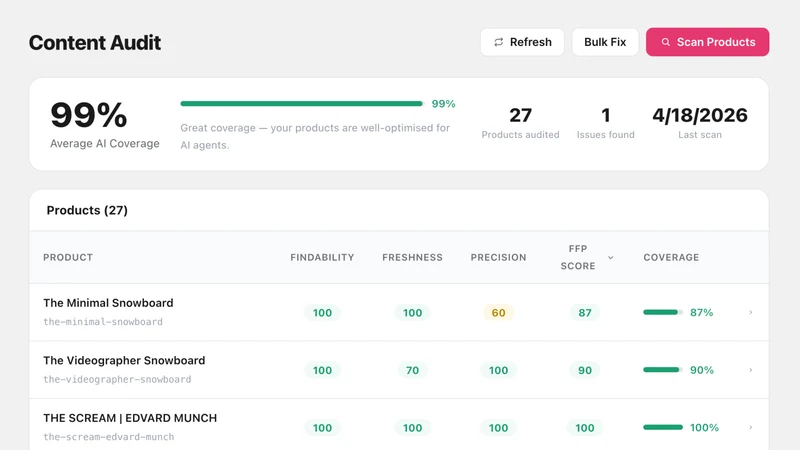Click the yellow Precision score 60 badge
Viewport: 800px width, 450px height.
(498, 313)
